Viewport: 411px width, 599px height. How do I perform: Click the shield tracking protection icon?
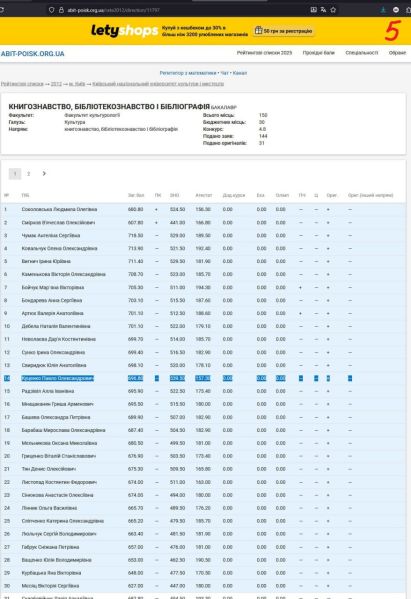52,10
